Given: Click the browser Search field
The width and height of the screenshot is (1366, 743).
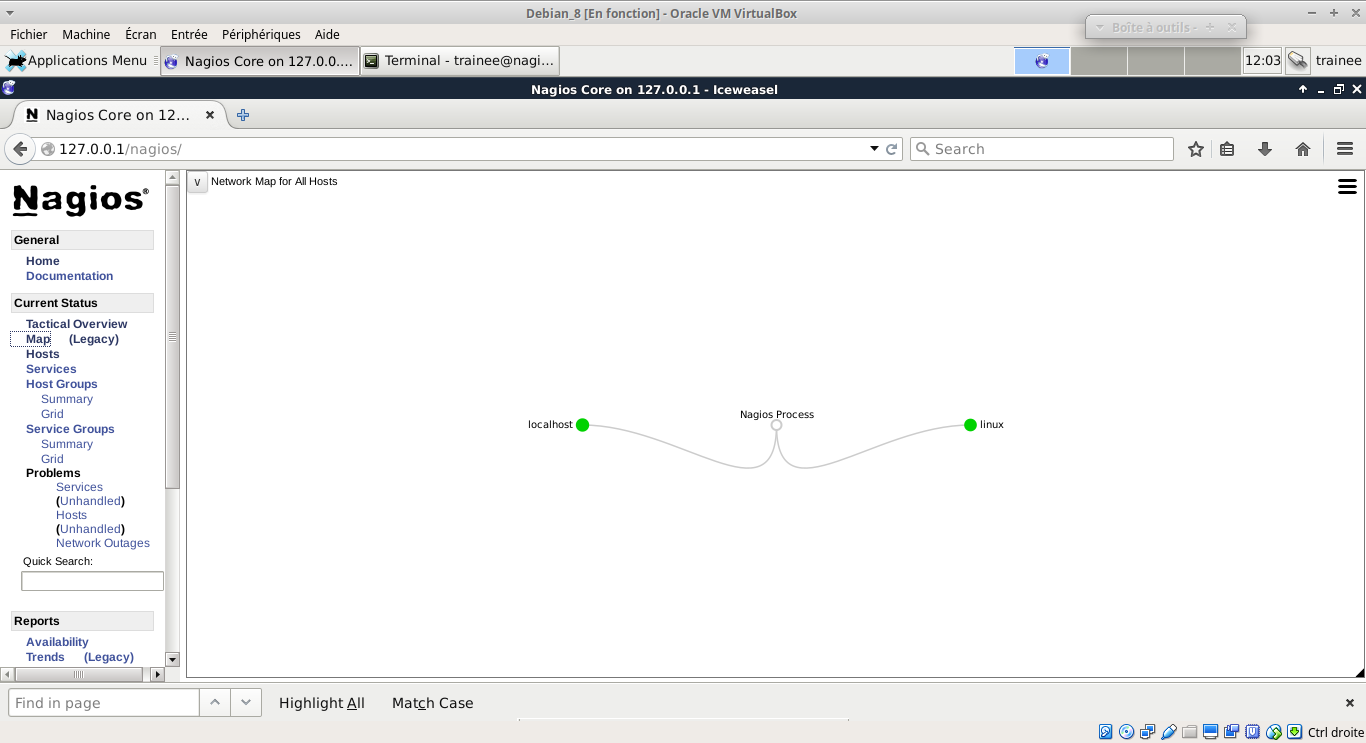Looking at the screenshot, I should [1041, 149].
